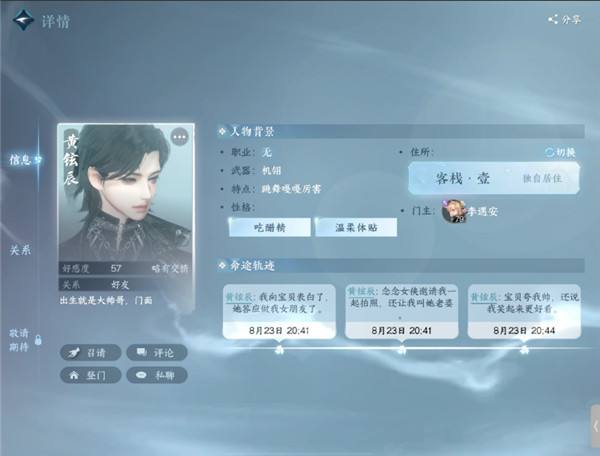Screen dimensions: 600x456
Task: Click the character portrait of 黄铉辰
Action: pos(126,193)
